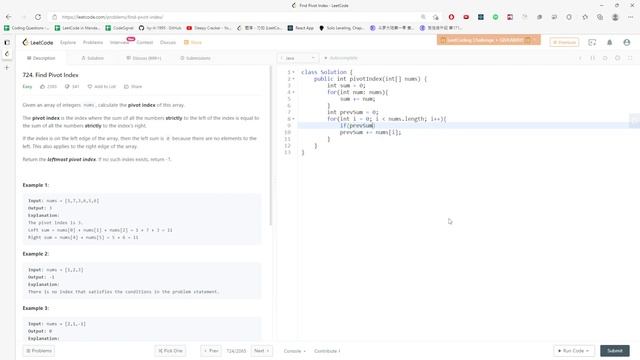Open Store in LeetCode navigation
The height and width of the screenshot is (360, 640).
pos(193,42)
